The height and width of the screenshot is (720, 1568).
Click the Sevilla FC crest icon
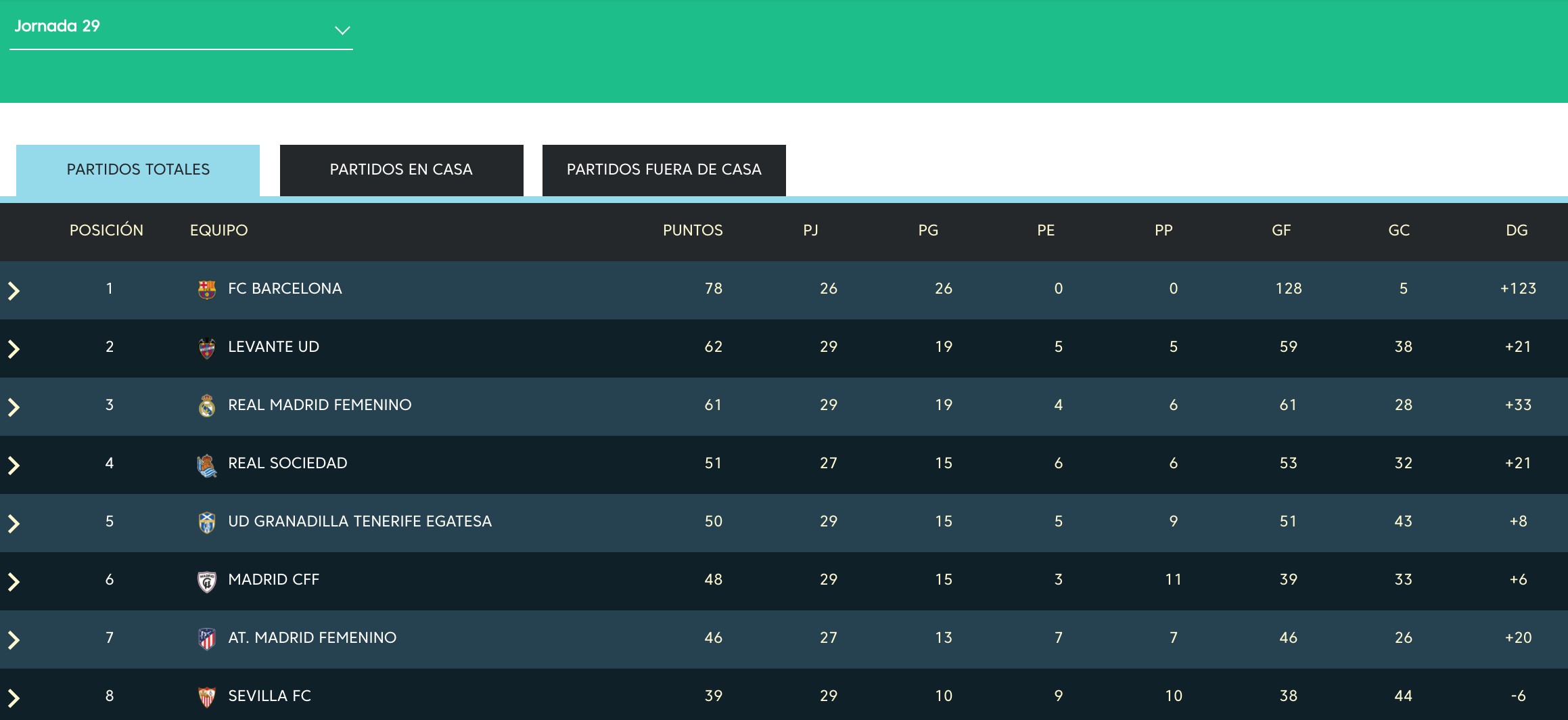[207, 697]
